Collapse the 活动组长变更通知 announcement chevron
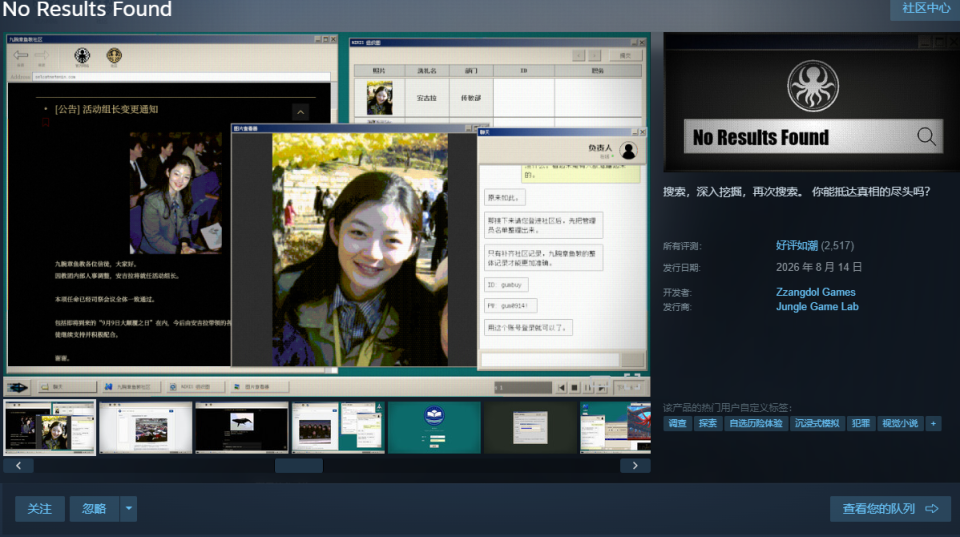 [x=301, y=112]
